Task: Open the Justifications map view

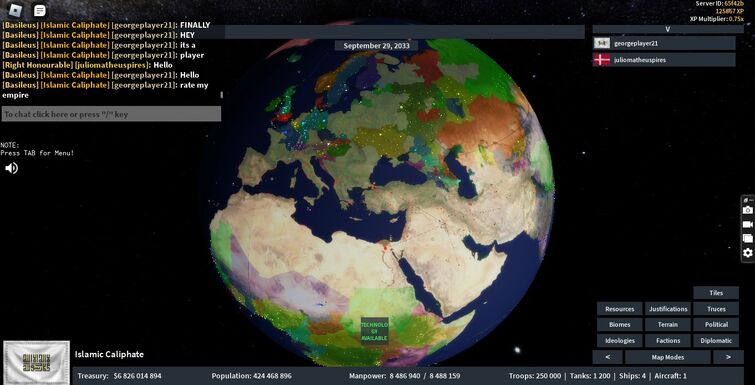Action: [x=668, y=309]
